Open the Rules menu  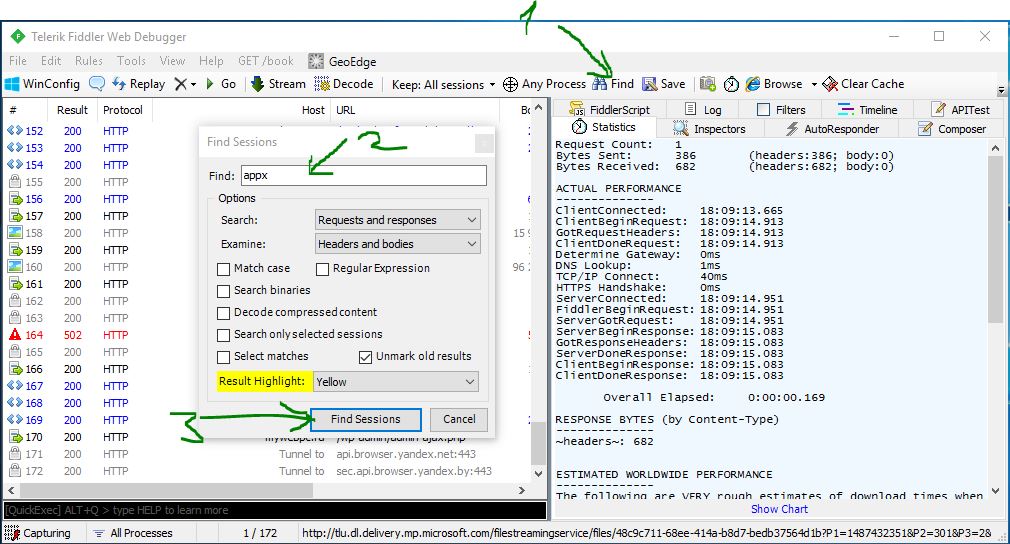click(89, 61)
